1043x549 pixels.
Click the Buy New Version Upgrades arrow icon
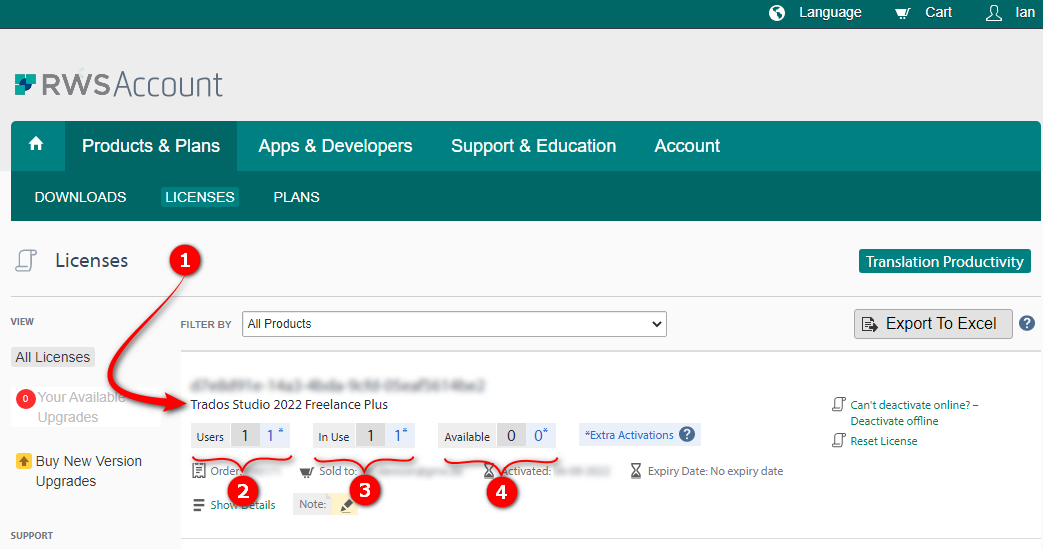coord(24,461)
